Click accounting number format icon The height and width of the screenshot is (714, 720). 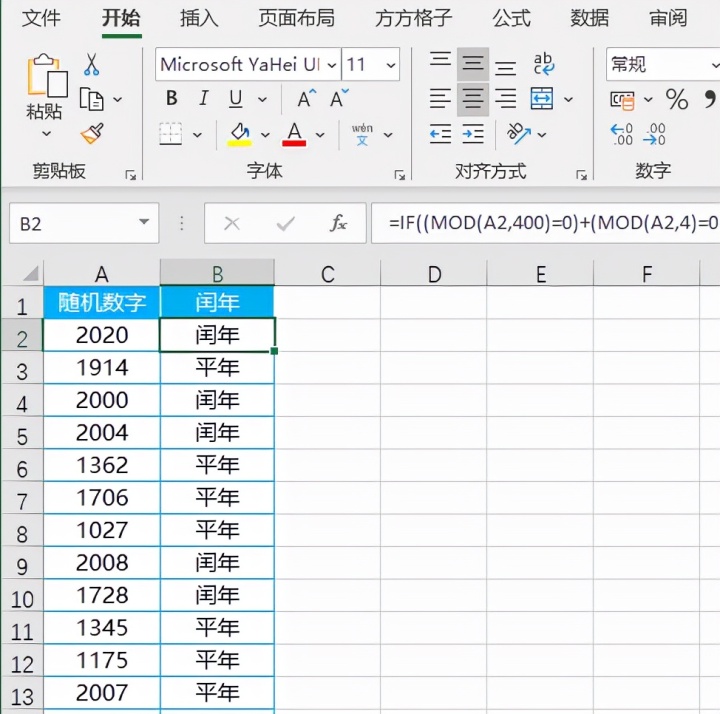(622, 100)
